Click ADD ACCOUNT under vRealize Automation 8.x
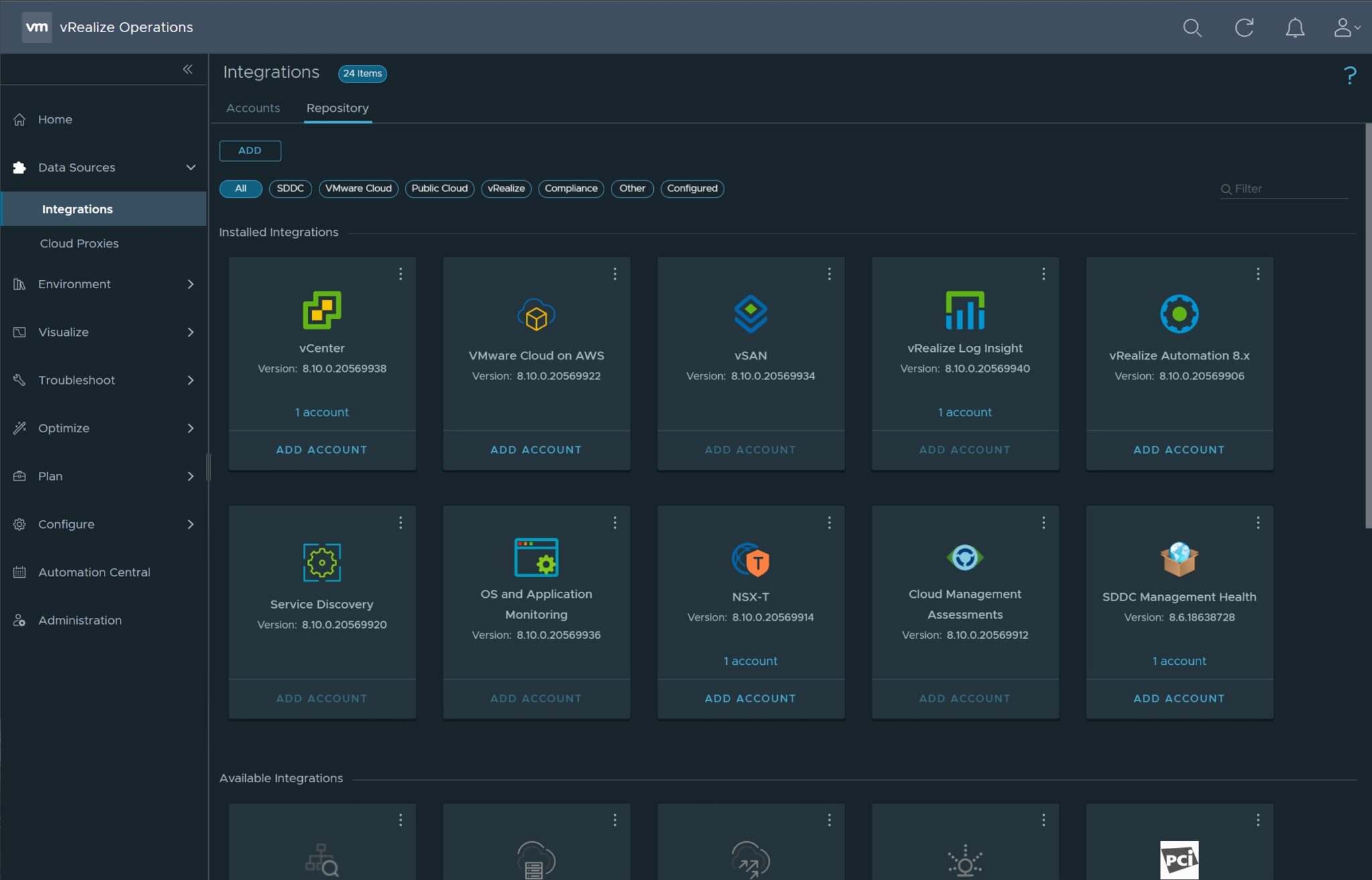The width and height of the screenshot is (1372, 880). point(1178,450)
